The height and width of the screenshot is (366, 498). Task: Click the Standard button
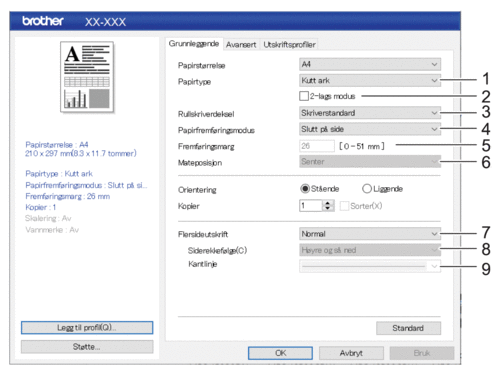click(x=408, y=328)
